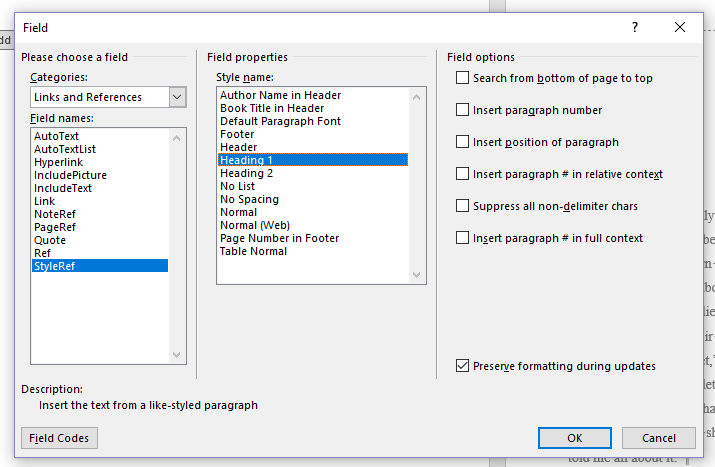Click the Help question mark icon
715x467 pixels.
click(635, 27)
